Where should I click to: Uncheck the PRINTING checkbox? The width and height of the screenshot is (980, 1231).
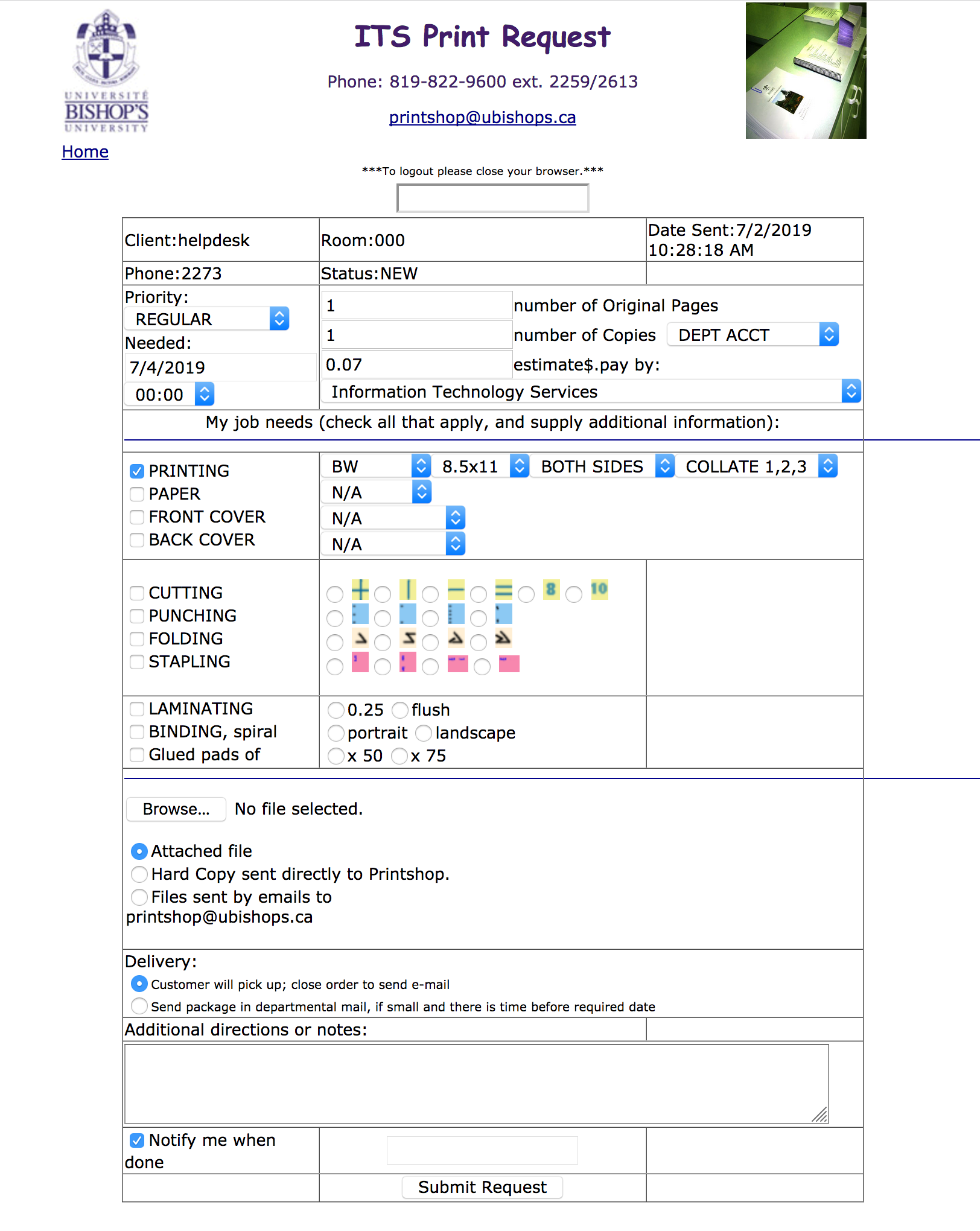click(x=137, y=471)
